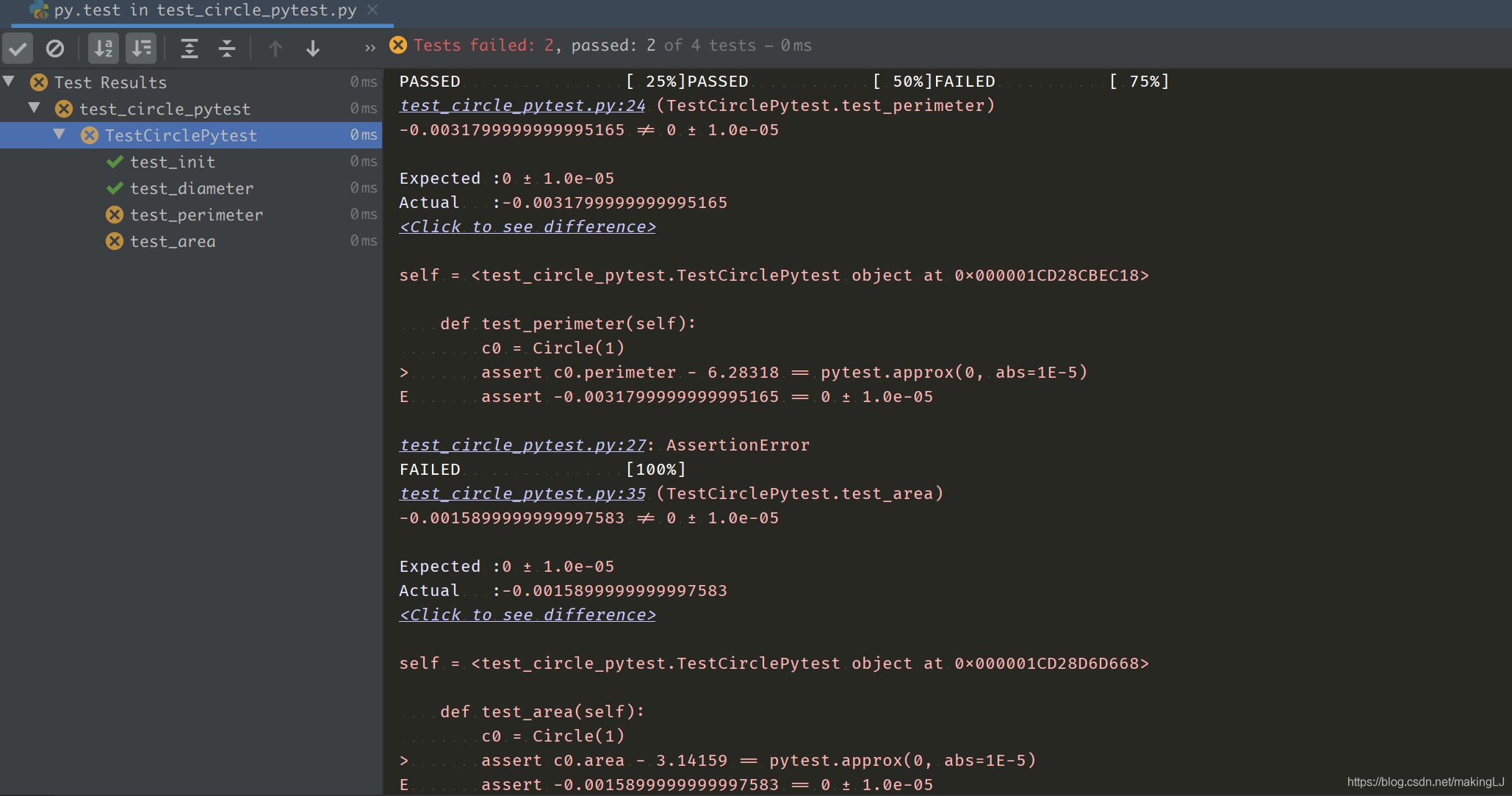
Task: Click the self object at 0x000001CD28D6D668 line
Action: point(774,664)
